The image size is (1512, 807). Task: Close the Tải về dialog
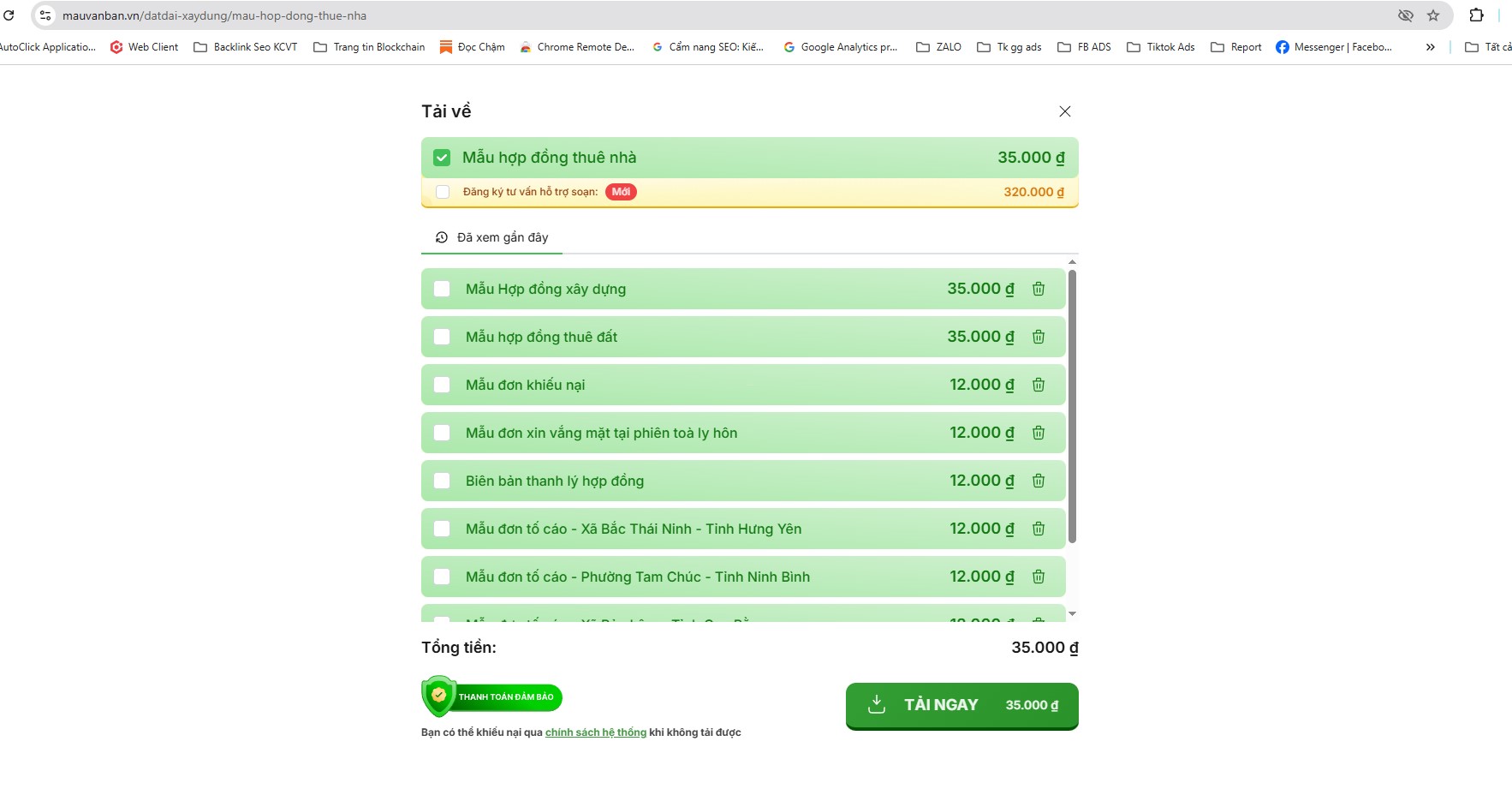1064,111
